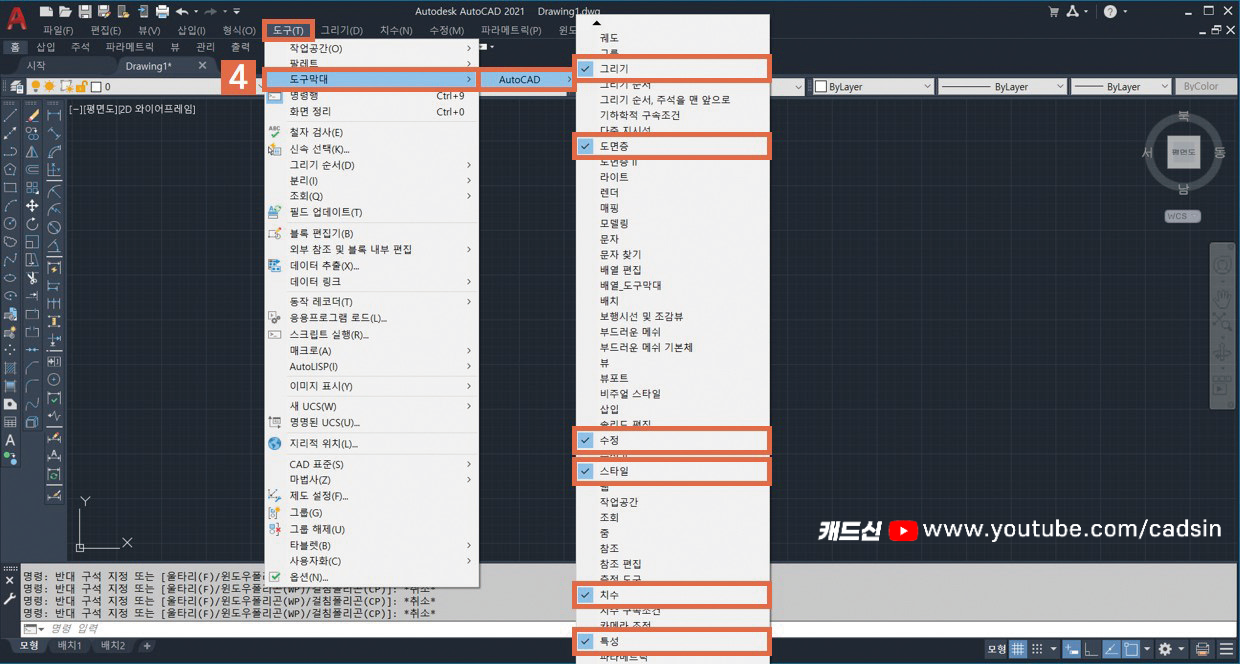Open the 형식(O) menu

pyautogui.click(x=238, y=30)
